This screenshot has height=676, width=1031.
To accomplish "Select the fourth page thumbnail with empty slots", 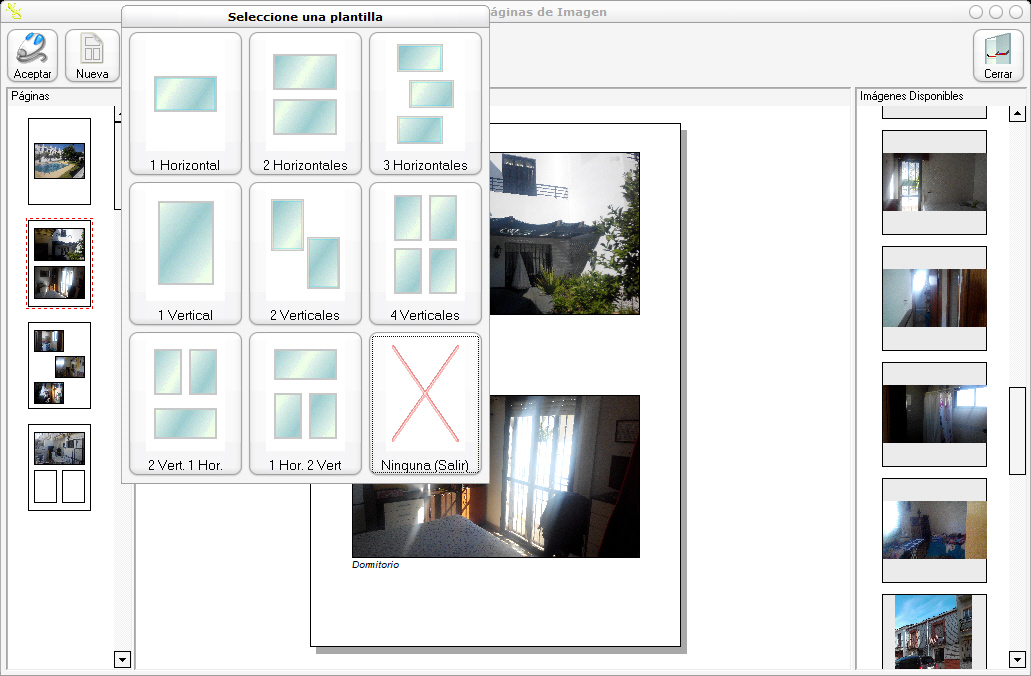I will (59, 467).
